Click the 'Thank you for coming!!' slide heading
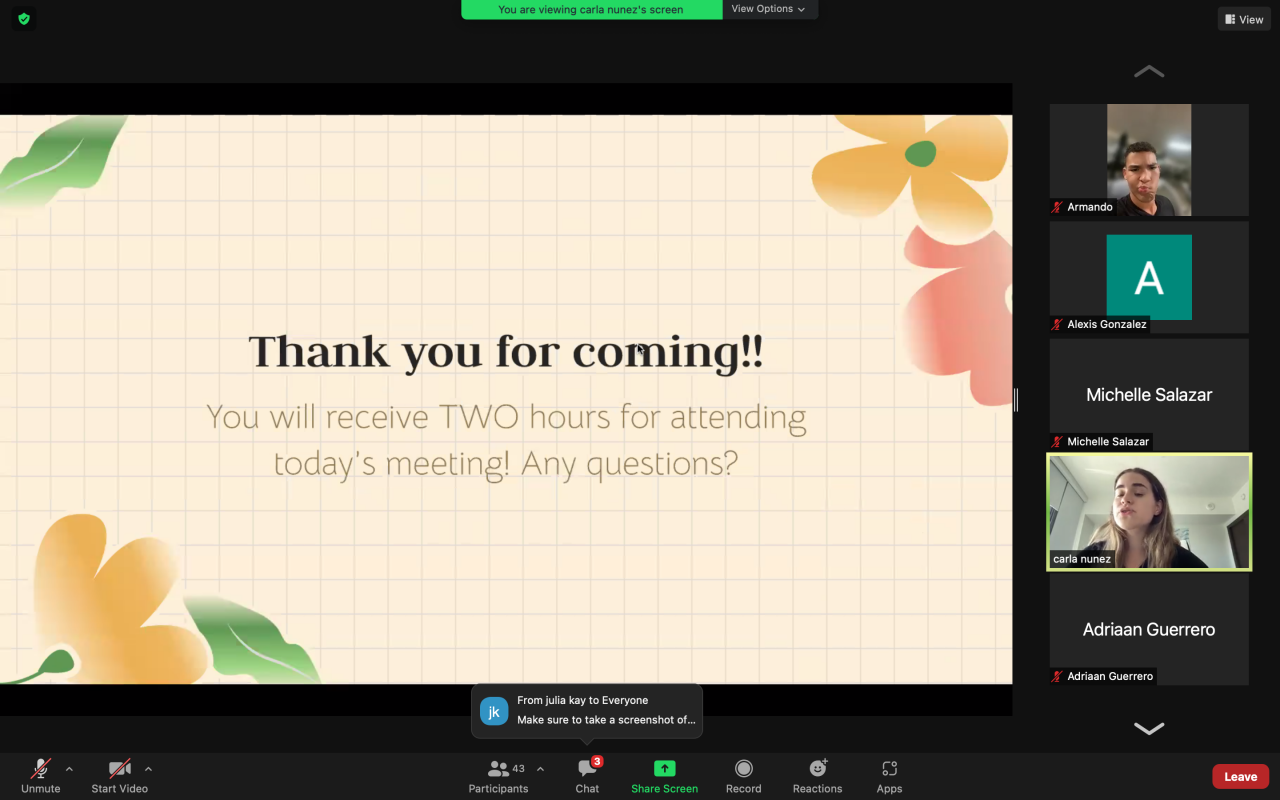The height and width of the screenshot is (800, 1280). [x=506, y=352]
